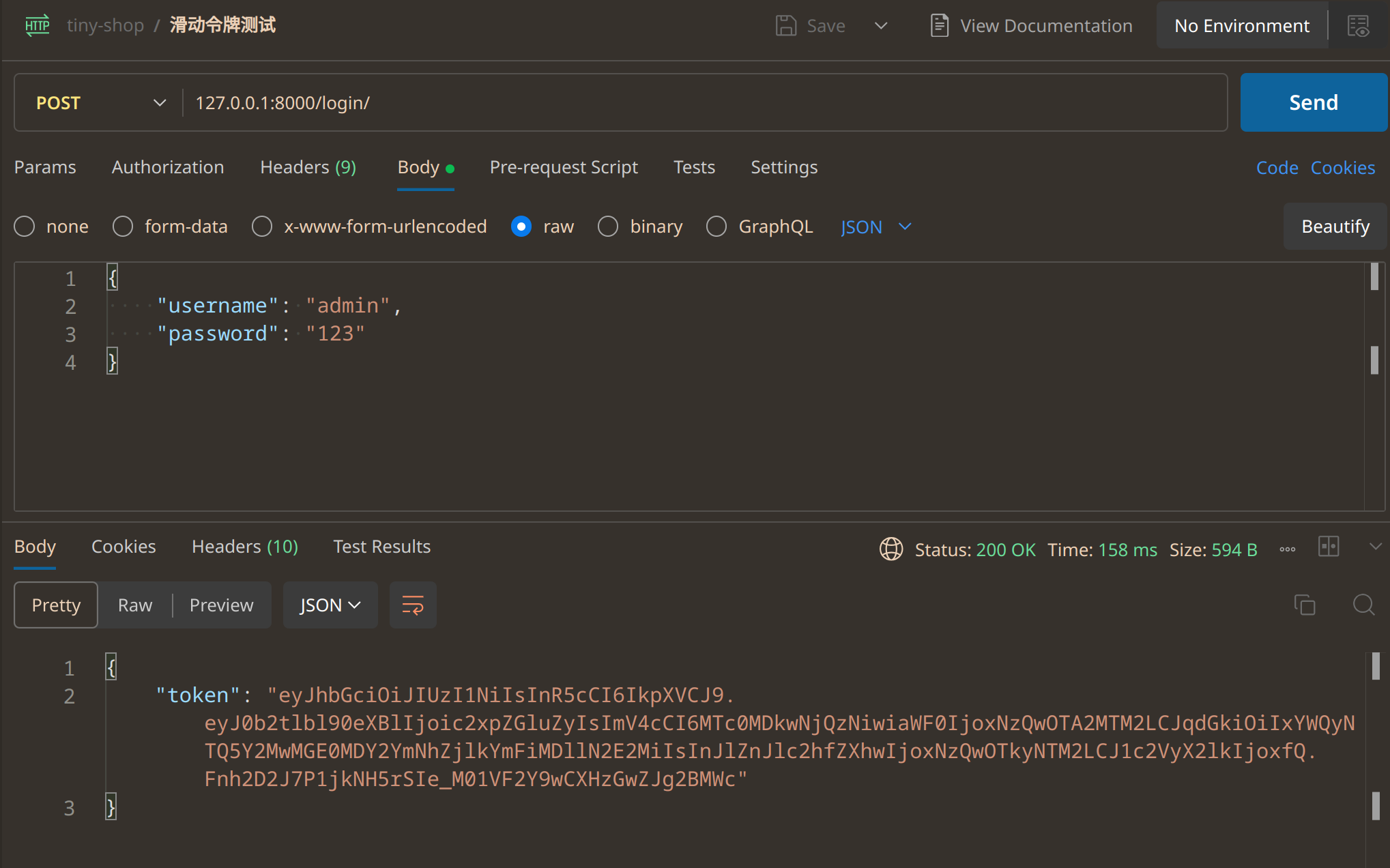Copy response using the copy icon
The width and height of the screenshot is (1390, 868).
coord(1304,605)
